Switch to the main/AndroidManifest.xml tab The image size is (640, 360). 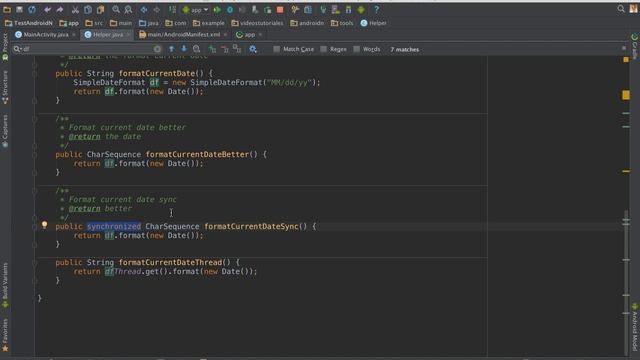pyautogui.click(x=184, y=35)
